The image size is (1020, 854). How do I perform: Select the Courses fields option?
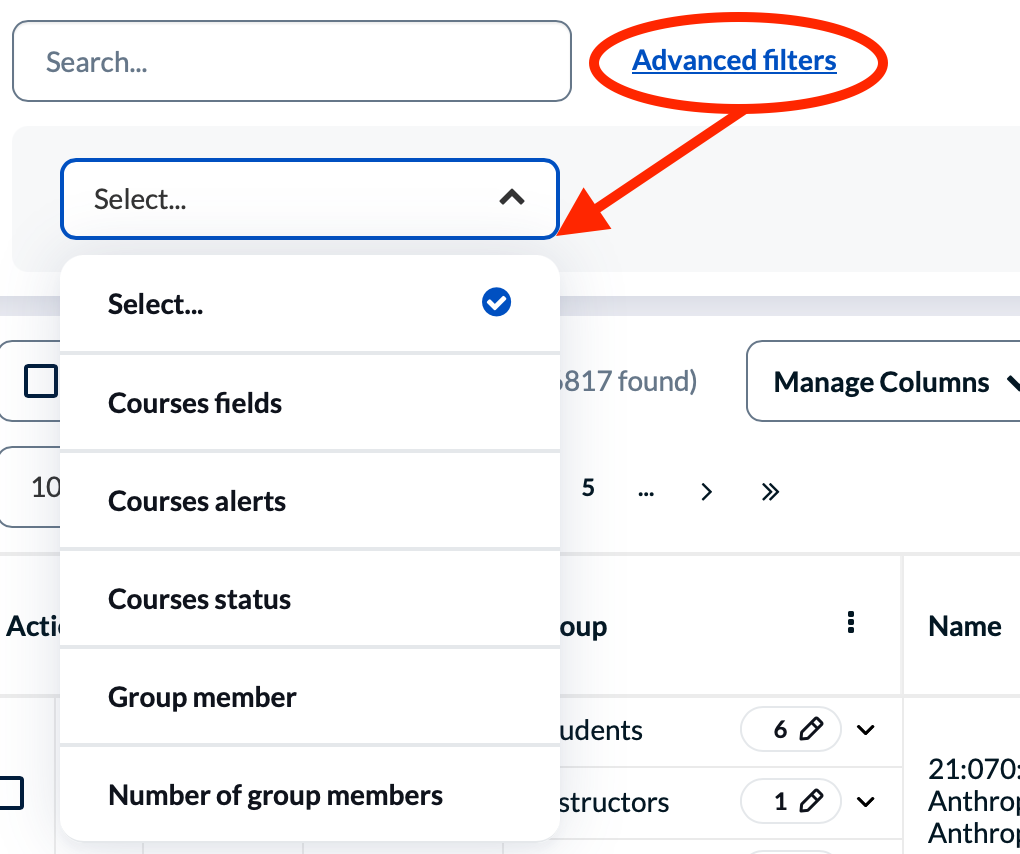click(x=310, y=403)
